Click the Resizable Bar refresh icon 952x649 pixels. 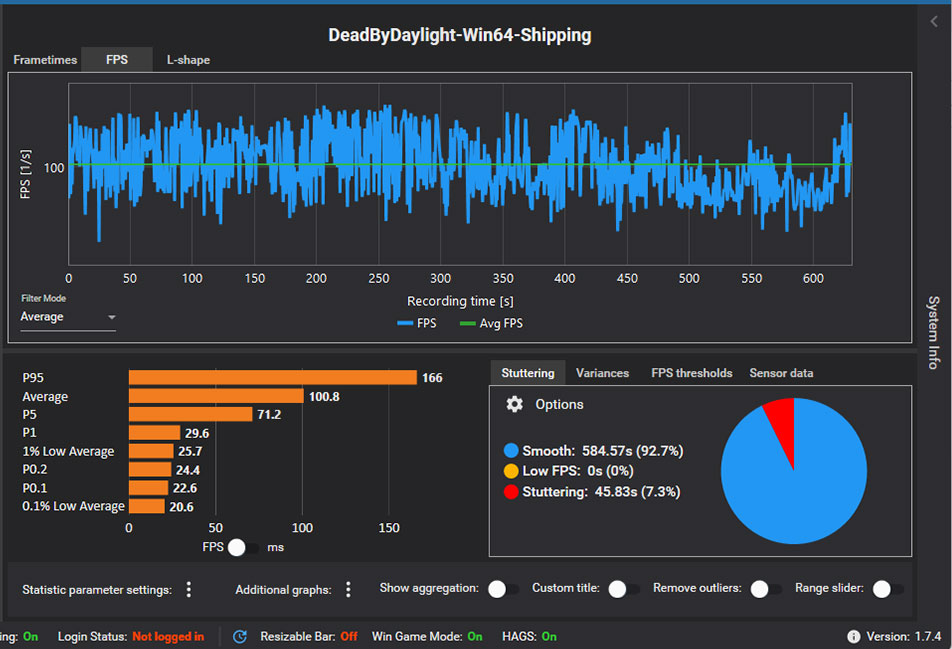(x=240, y=636)
